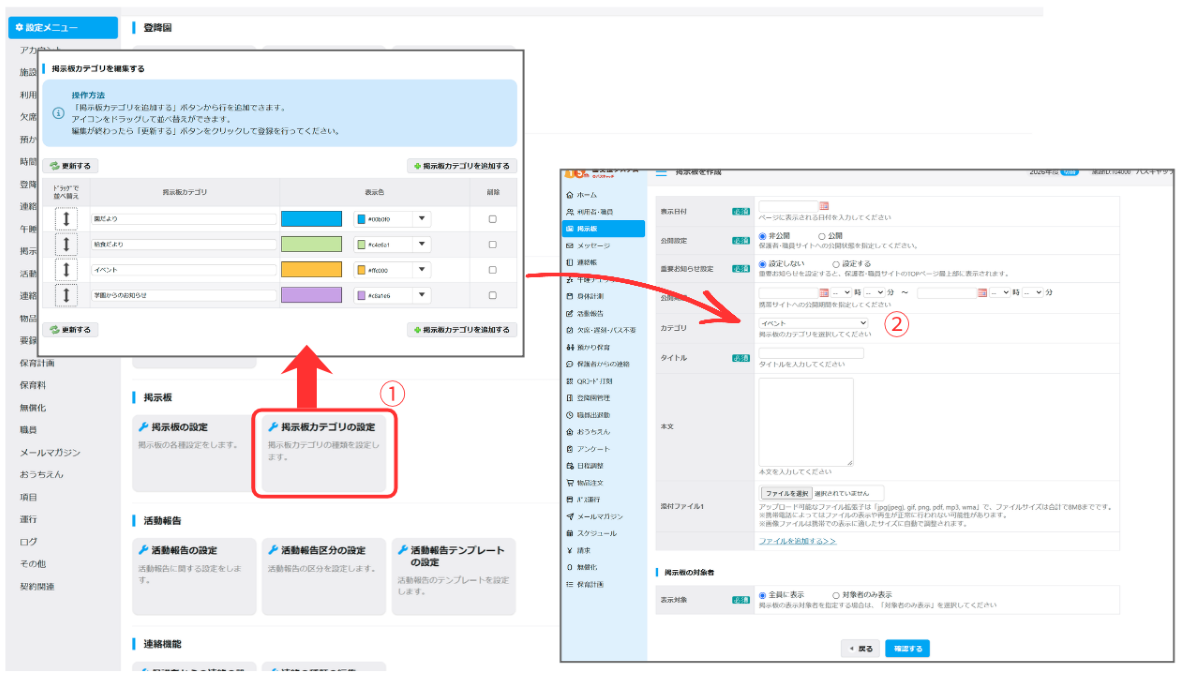This screenshot has width=1200, height=675.
Task: Click the drag handle for 学園からのお知らせ row
Action: 65,295
